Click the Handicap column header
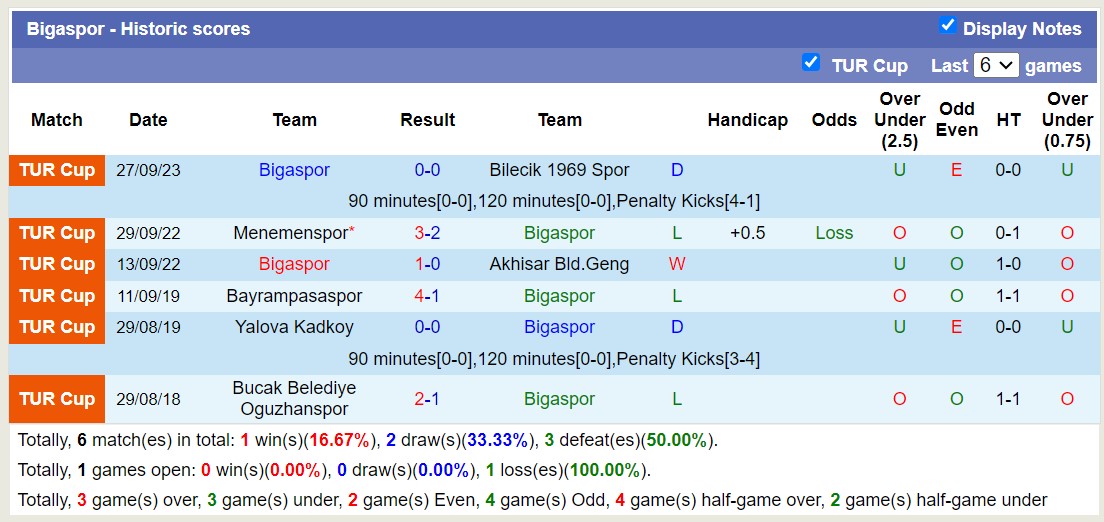This screenshot has width=1104, height=522. [x=748, y=120]
